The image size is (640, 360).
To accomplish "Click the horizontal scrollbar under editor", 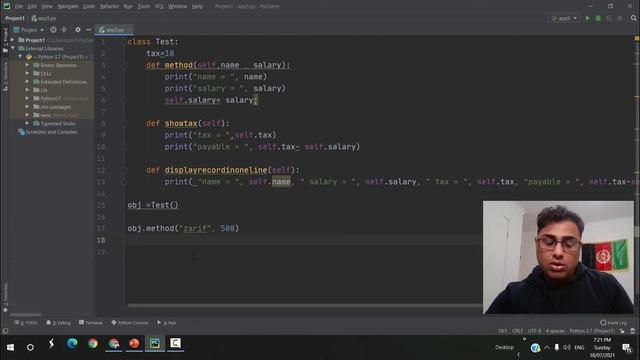I will (x=304, y=305).
